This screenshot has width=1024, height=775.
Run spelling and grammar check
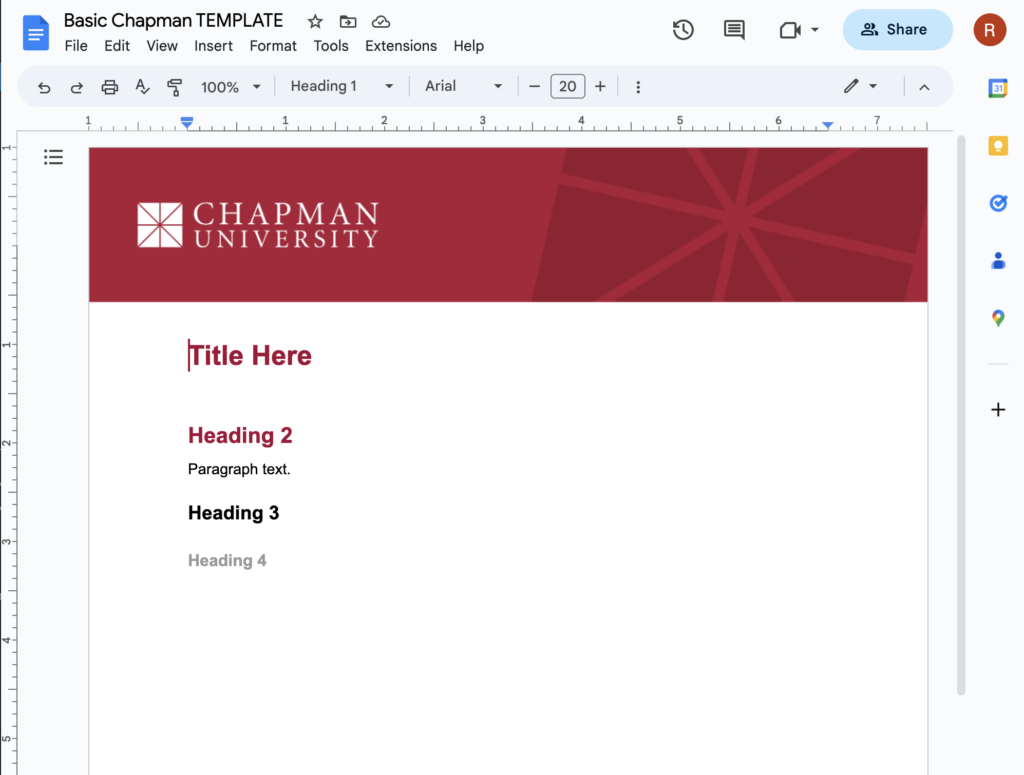tap(142, 86)
